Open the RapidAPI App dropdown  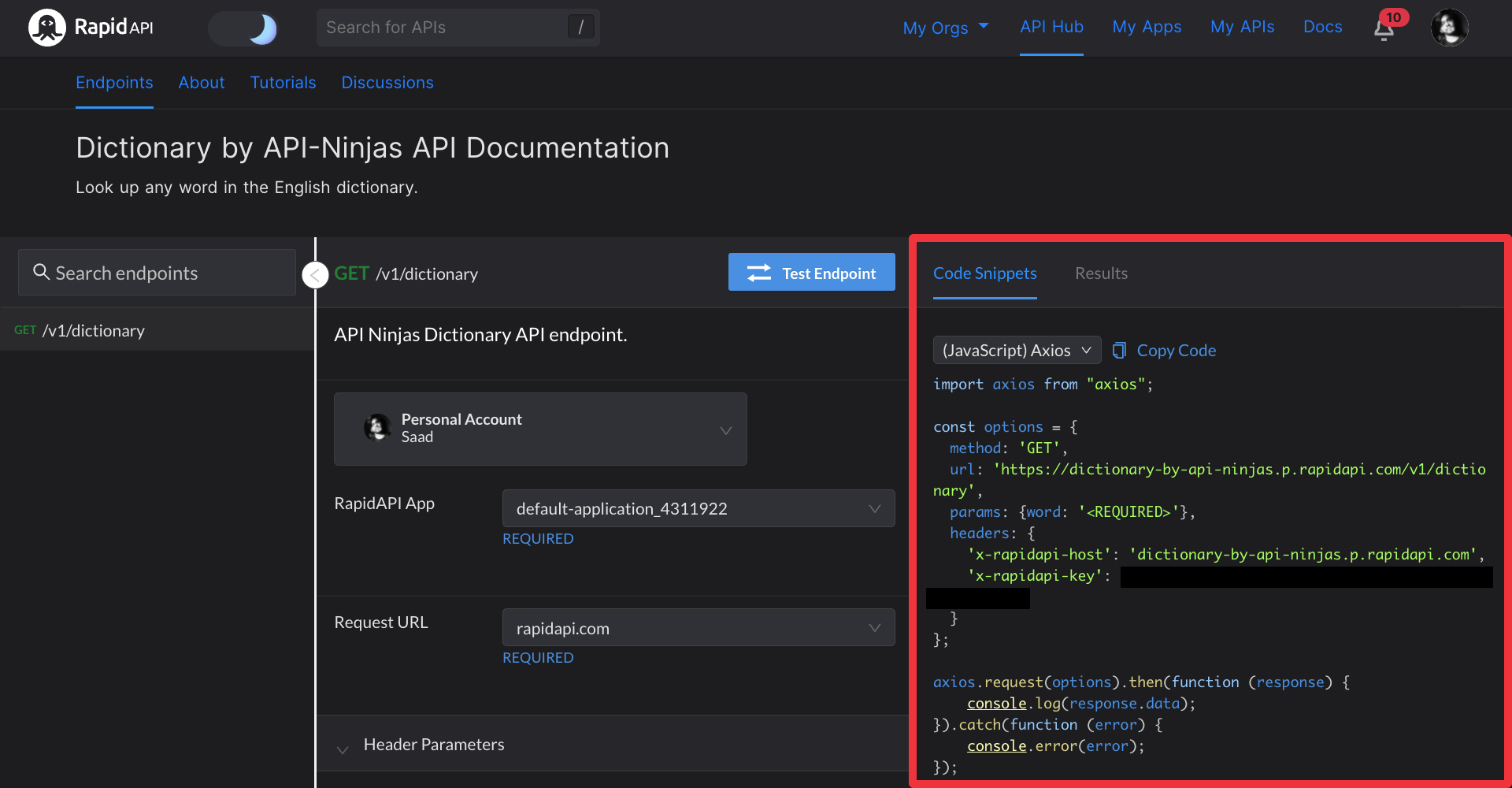699,508
